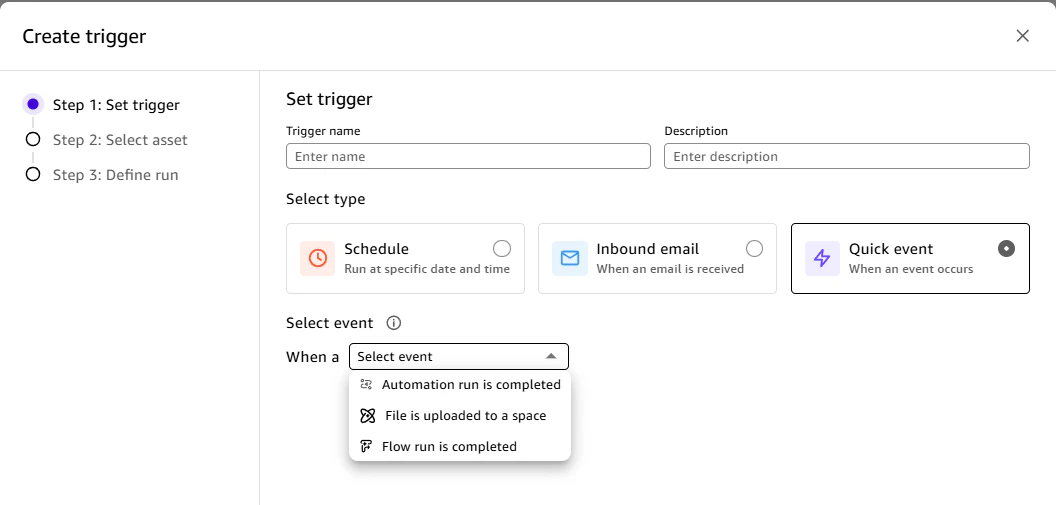Focus the Description input field
The image size is (1056, 505).
coord(847,156)
